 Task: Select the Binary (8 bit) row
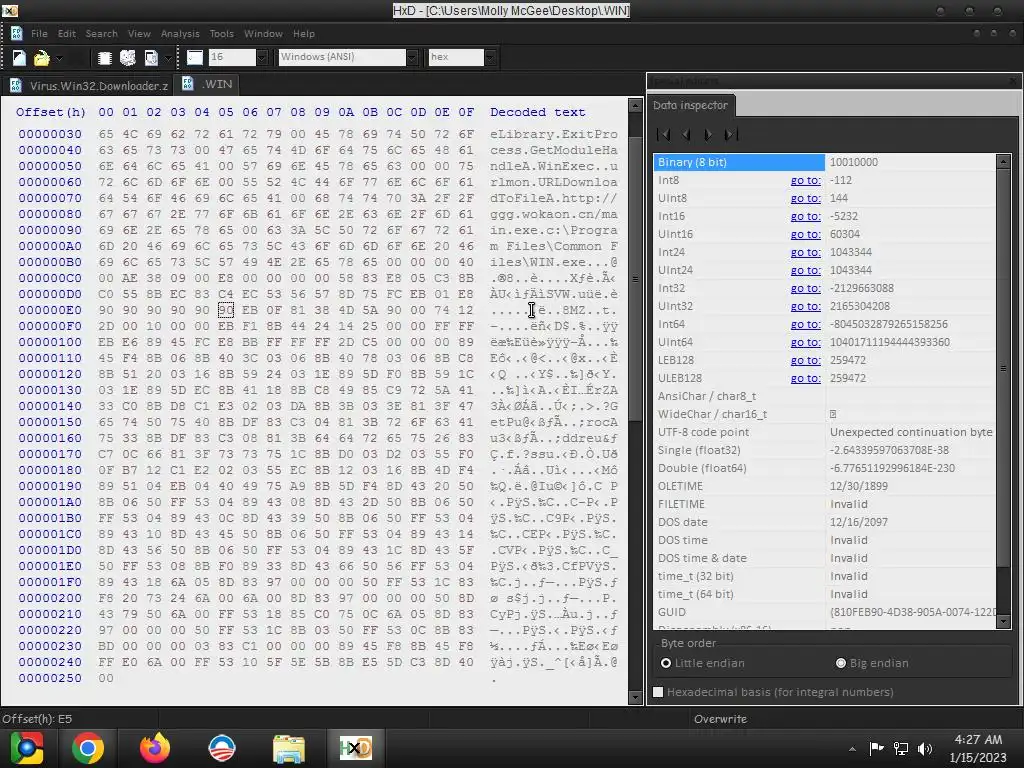[x=825, y=162]
